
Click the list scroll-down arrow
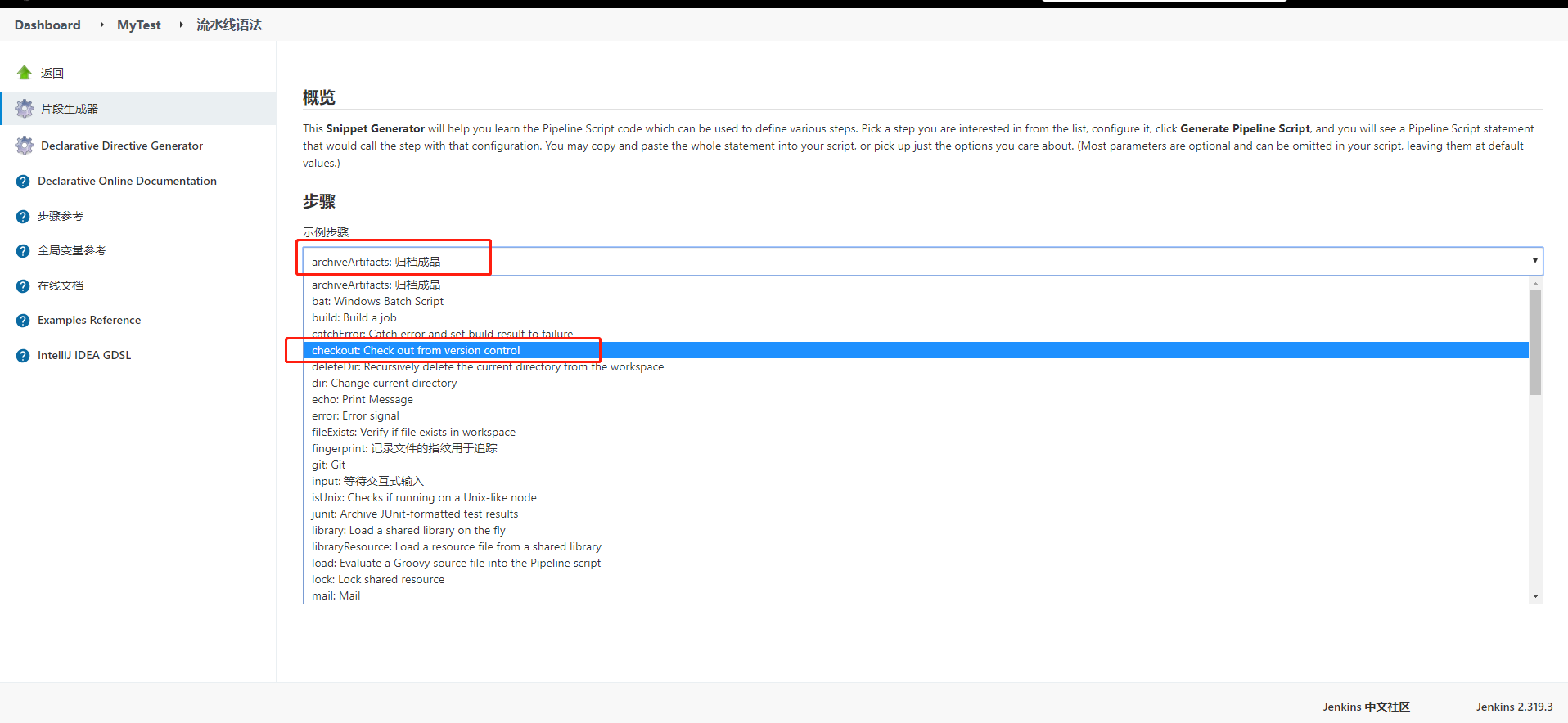click(1535, 596)
